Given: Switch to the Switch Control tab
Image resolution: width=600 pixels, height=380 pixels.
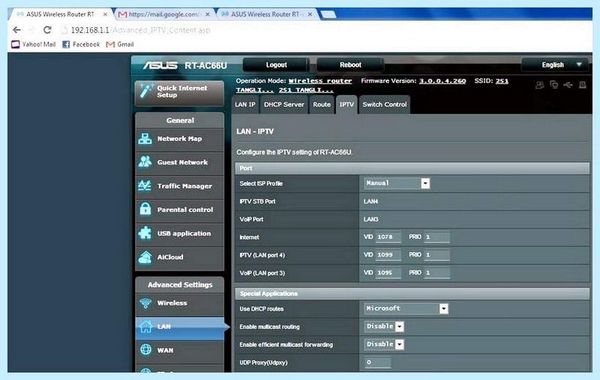Looking at the screenshot, I should pyautogui.click(x=385, y=104).
